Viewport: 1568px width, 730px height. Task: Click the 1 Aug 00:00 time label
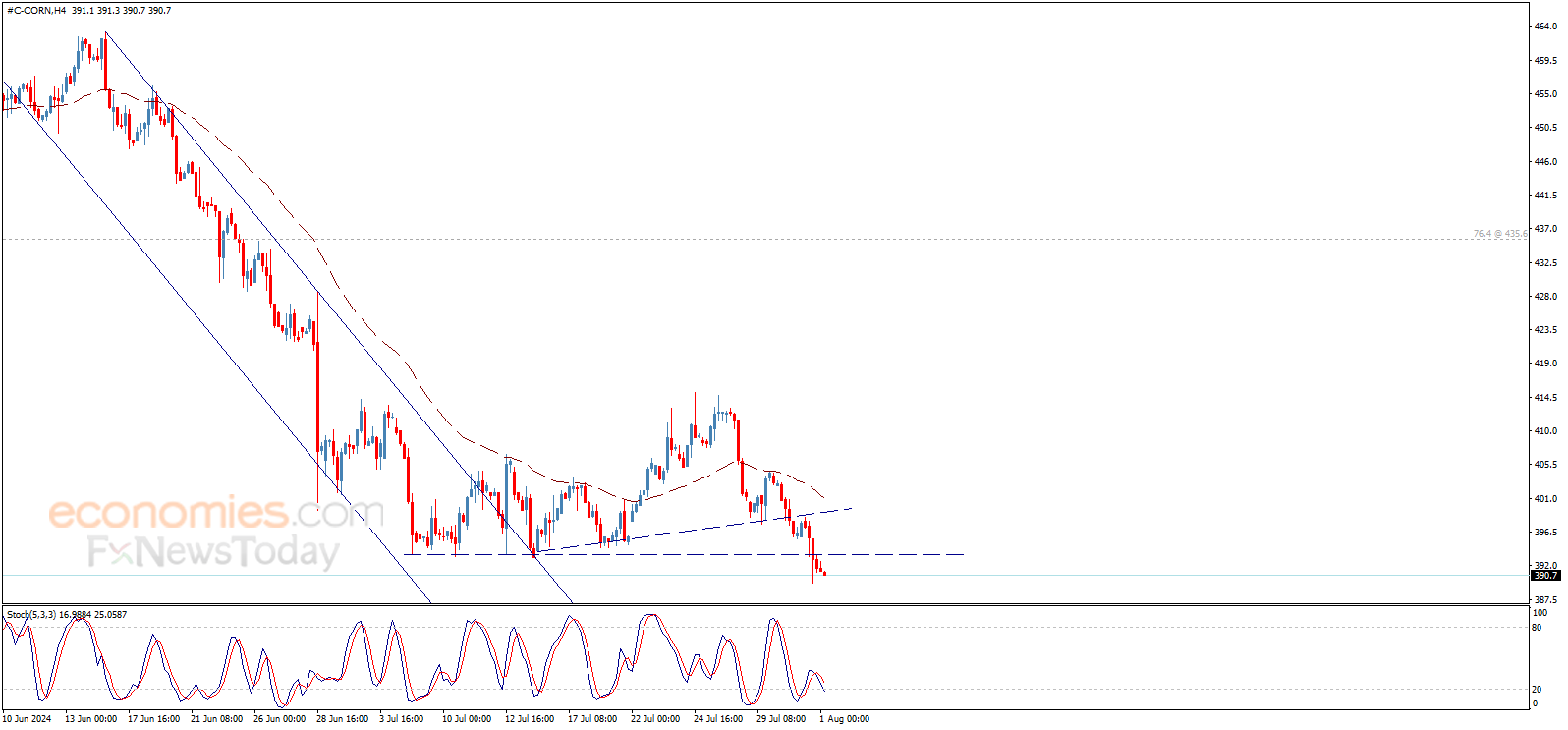[845, 719]
